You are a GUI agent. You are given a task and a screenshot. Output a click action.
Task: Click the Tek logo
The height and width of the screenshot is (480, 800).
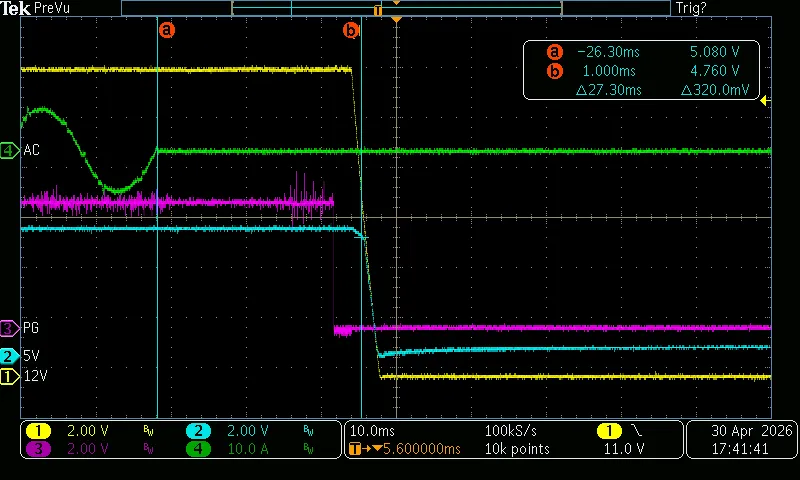[x=15, y=8]
